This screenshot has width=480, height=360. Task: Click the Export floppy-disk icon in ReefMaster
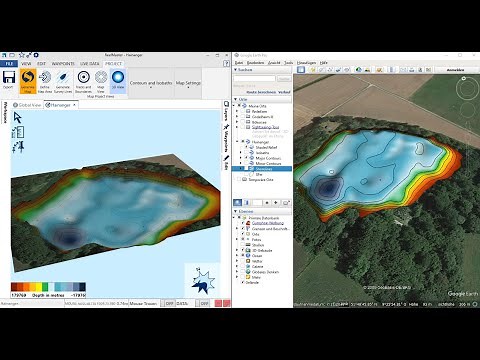coord(9,77)
